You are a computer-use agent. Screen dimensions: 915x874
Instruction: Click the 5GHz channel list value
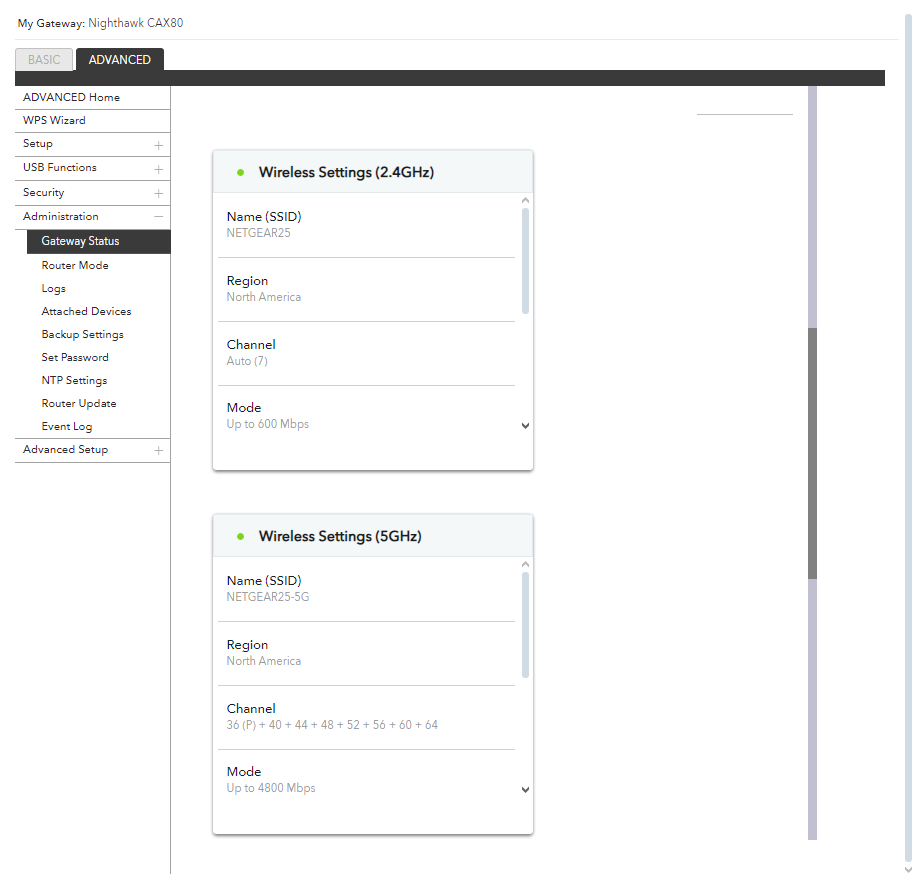click(332, 725)
